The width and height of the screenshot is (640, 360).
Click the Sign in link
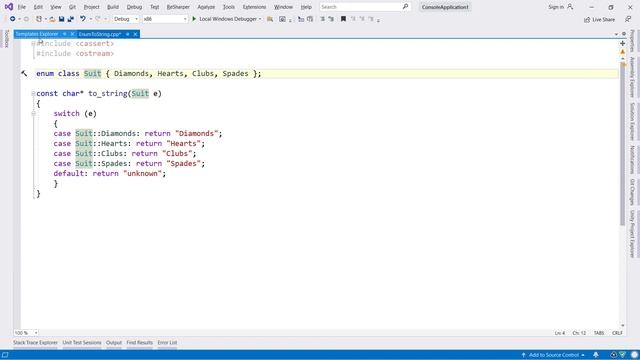[556, 7]
